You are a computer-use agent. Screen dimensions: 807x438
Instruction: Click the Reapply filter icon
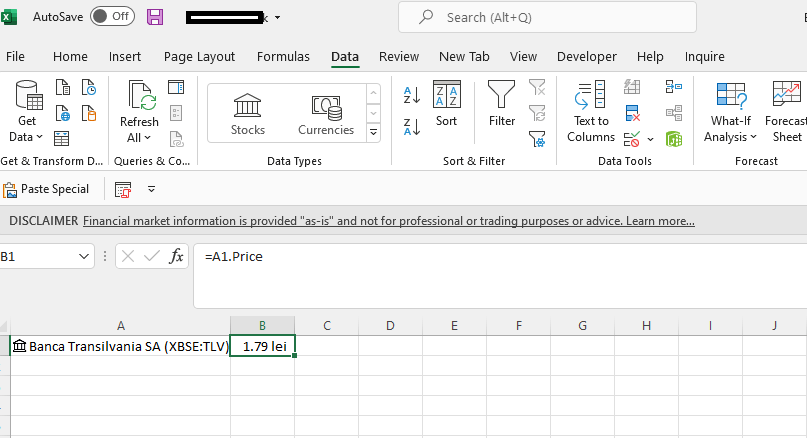(537, 113)
